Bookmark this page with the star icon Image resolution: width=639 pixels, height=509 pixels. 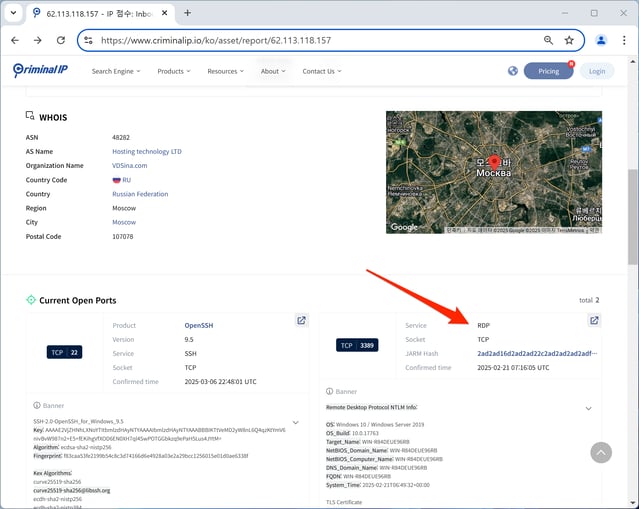point(569,40)
